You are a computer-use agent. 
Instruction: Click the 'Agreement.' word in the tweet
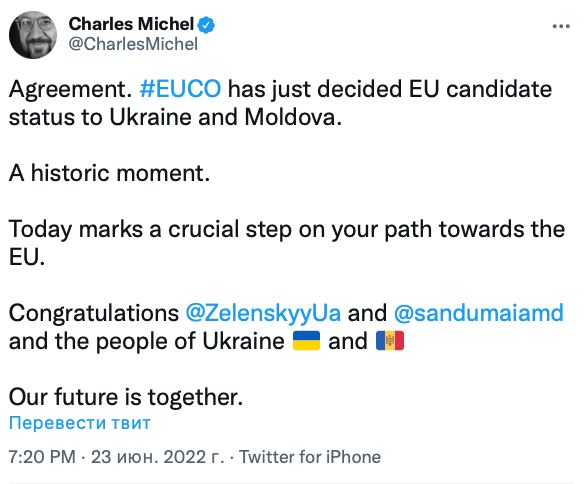click(x=71, y=89)
